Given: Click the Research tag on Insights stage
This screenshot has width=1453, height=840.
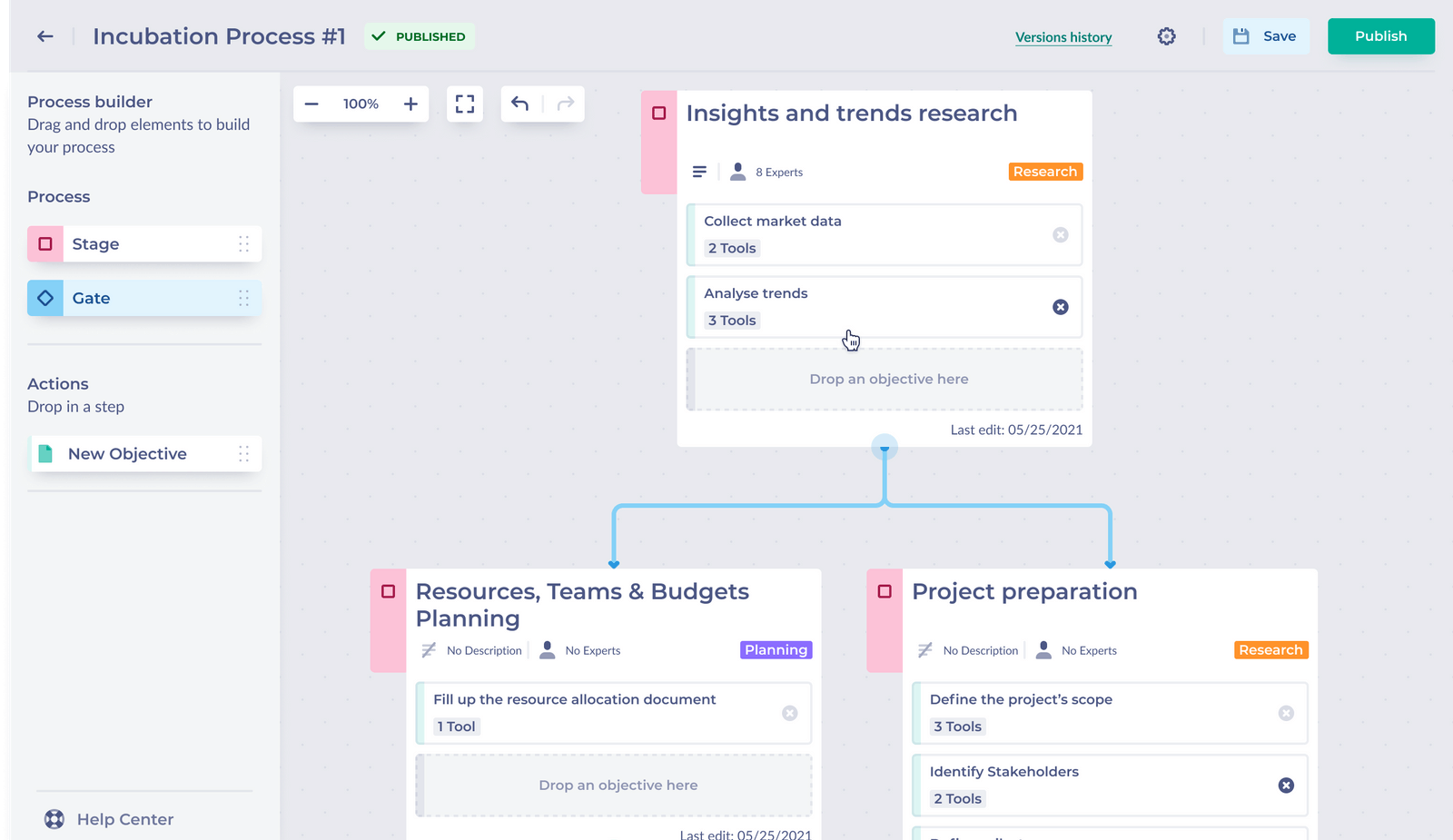Looking at the screenshot, I should 1044,171.
